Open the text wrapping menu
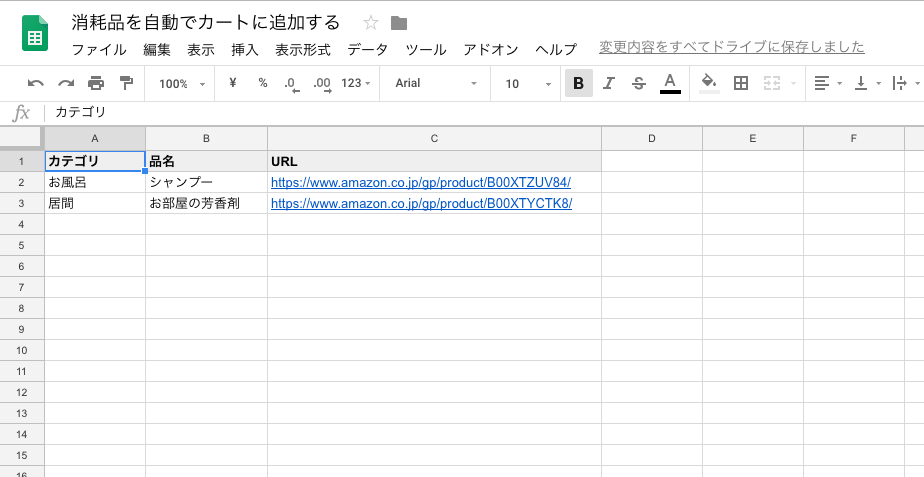924x477 pixels. tap(905, 83)
